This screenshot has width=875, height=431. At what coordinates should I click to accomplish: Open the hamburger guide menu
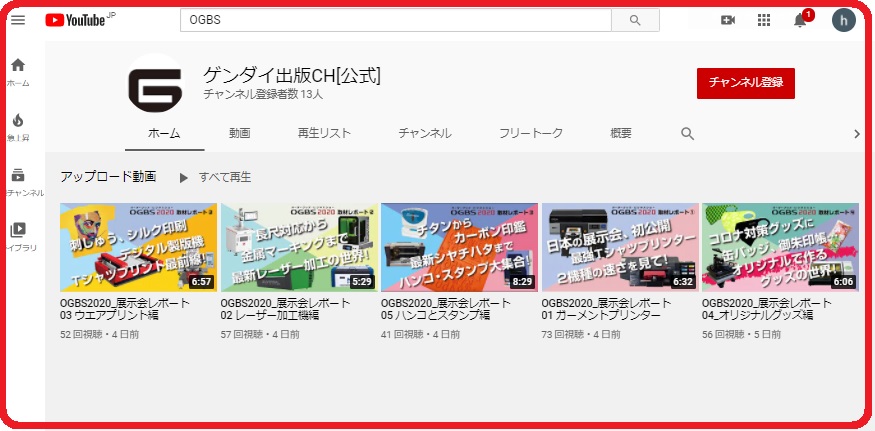[x=18, y=20]
